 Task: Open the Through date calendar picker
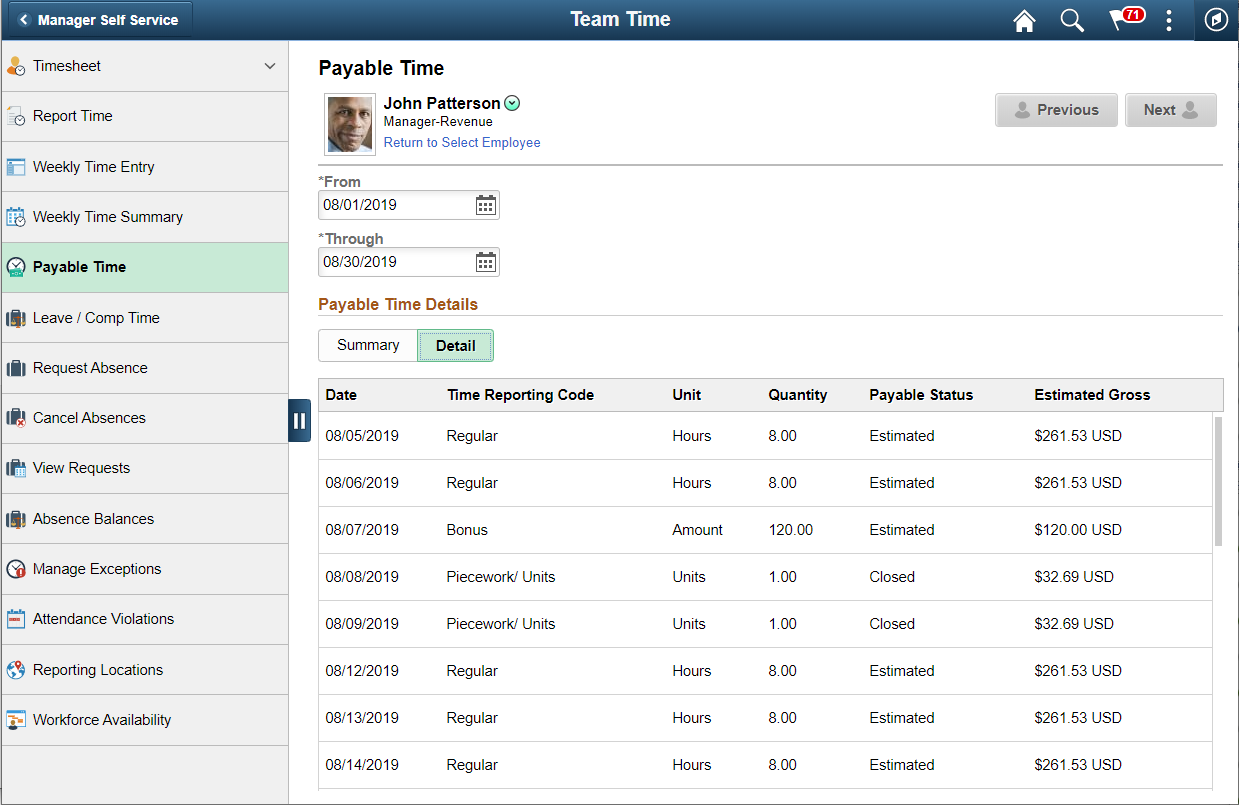[x=485, y=262]
